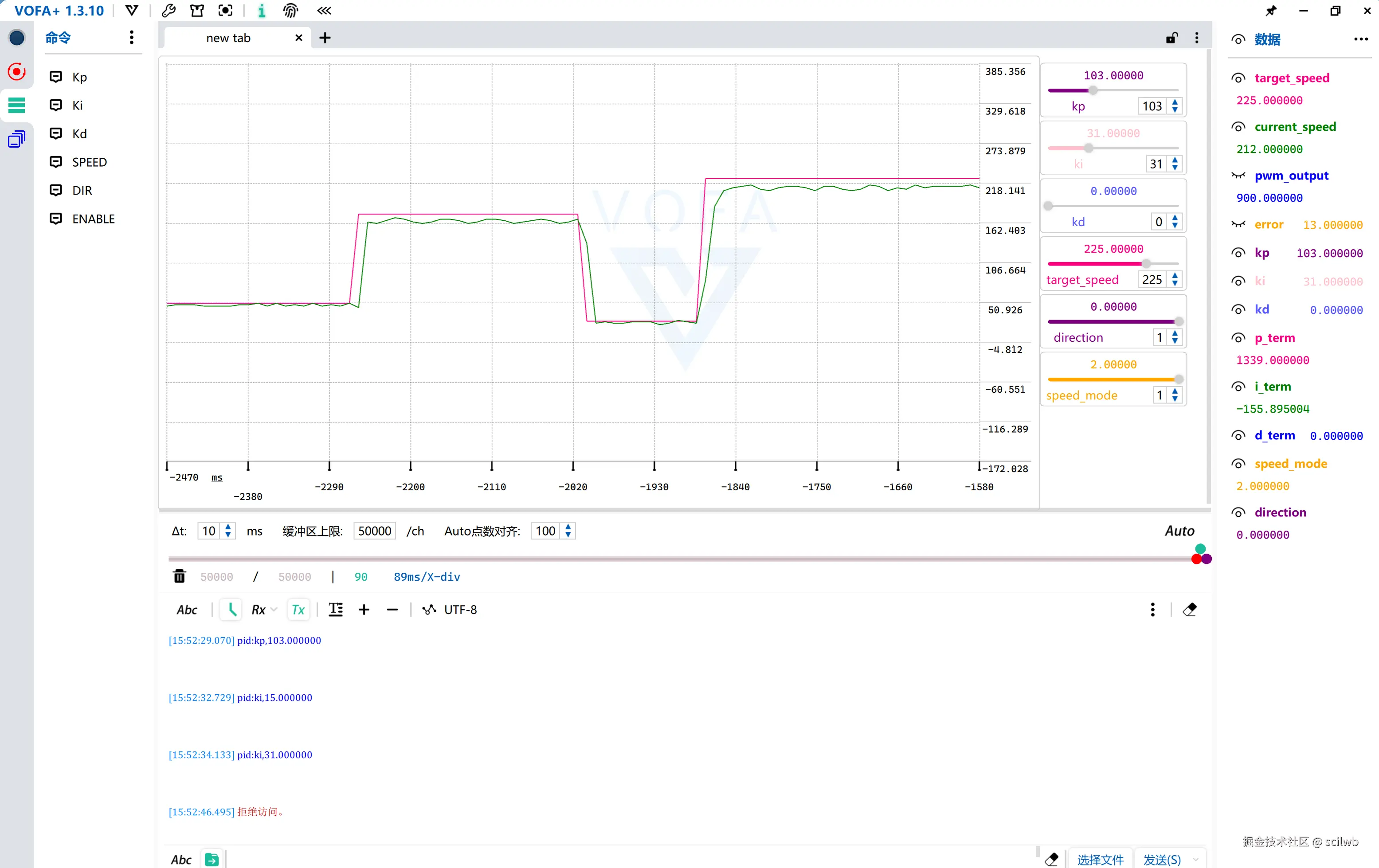Viewport: 1379px width, 868px height.
Task: Toggle p_term channel visibility eye
Action: tap(1238, 338)
